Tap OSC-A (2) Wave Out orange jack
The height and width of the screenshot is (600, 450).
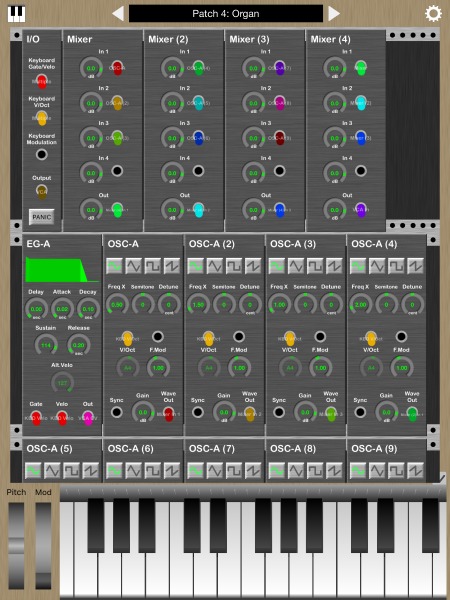pyautogui.click(x=249, y=414)
